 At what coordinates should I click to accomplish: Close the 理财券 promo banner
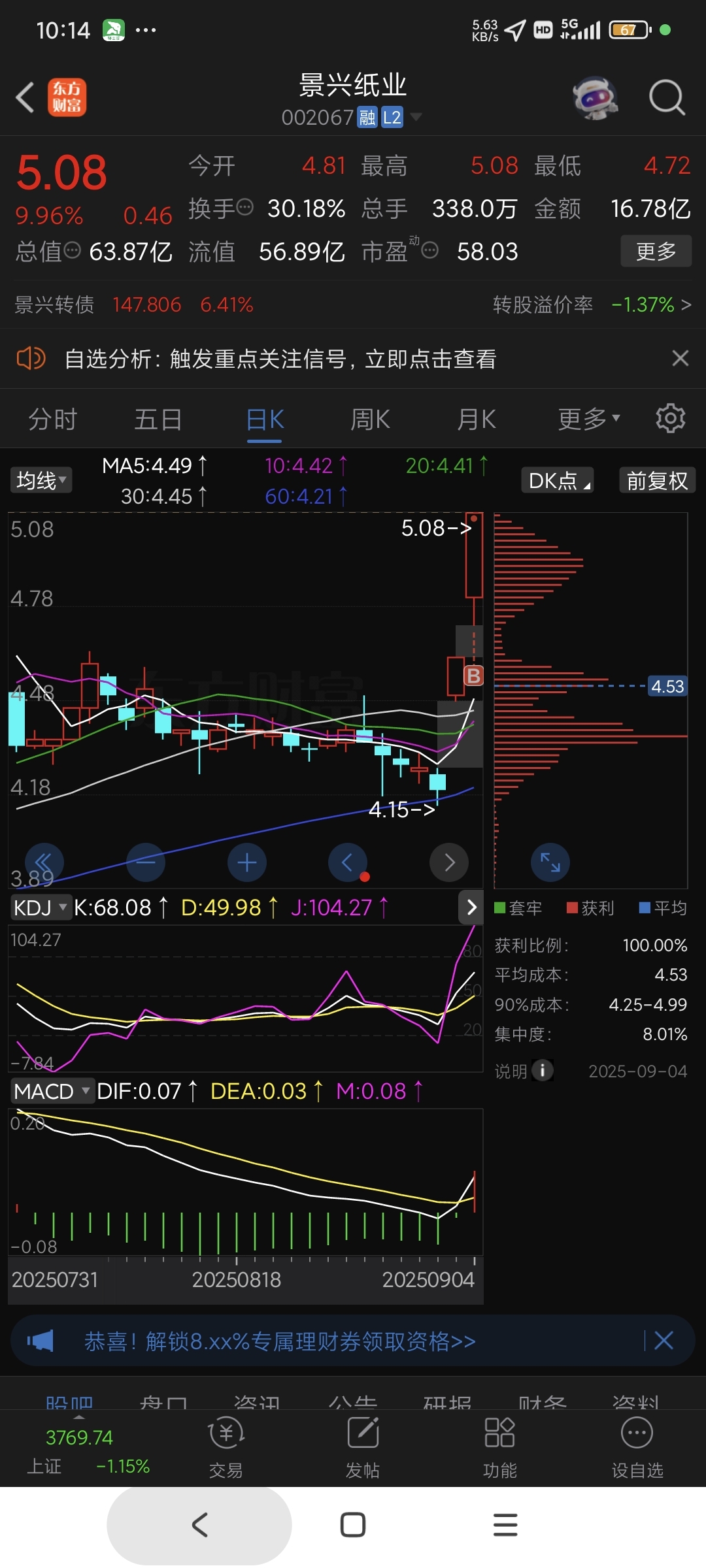(664, 1341)
